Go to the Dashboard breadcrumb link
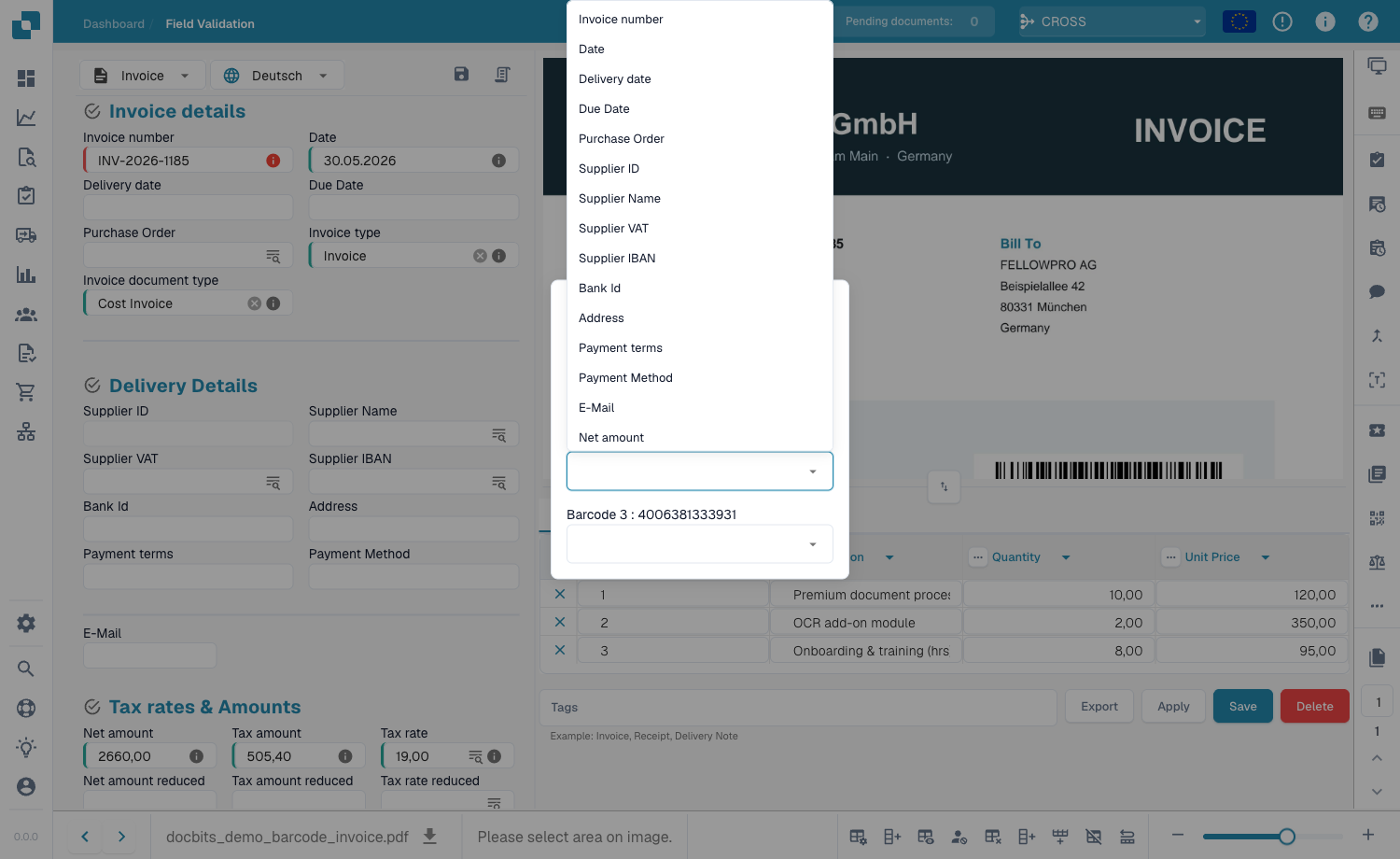Viewport: 1400px width, 859px height. click(x=114, y=24)
